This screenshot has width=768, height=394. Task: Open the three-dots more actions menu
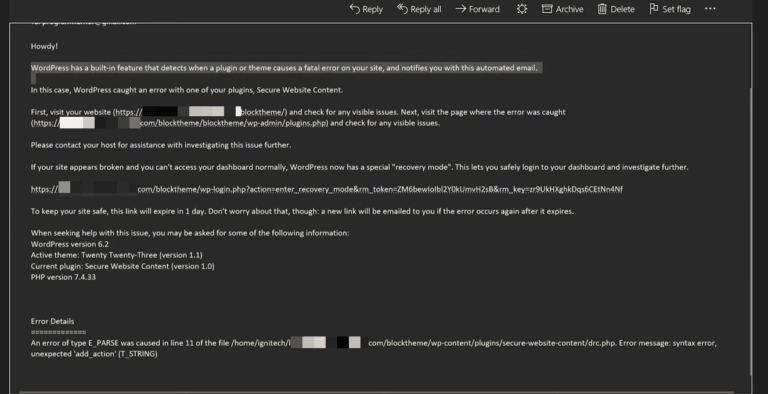(710, 9)
